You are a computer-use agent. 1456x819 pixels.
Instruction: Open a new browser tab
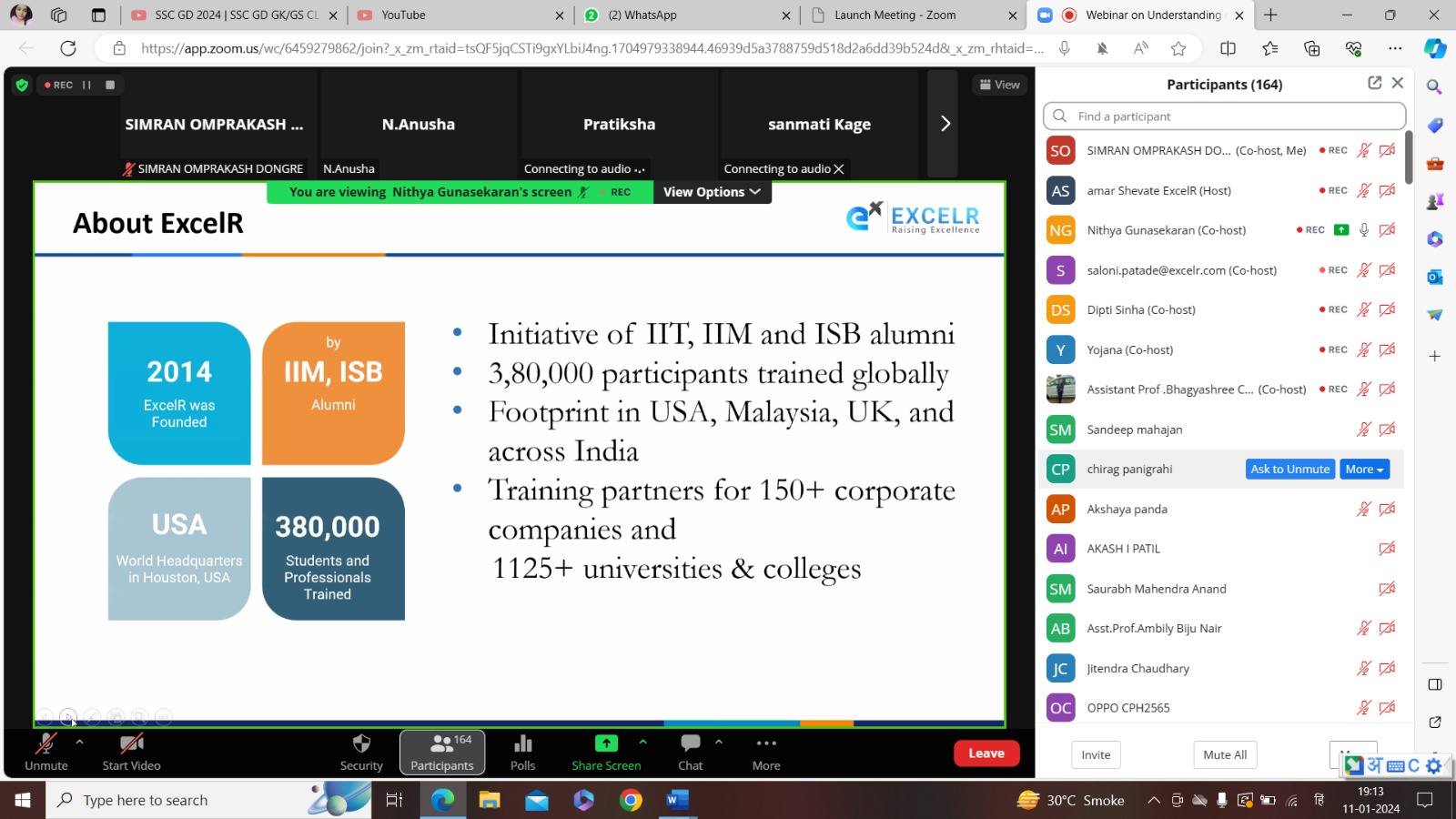pyautogui.click(x=1270, y=15)
